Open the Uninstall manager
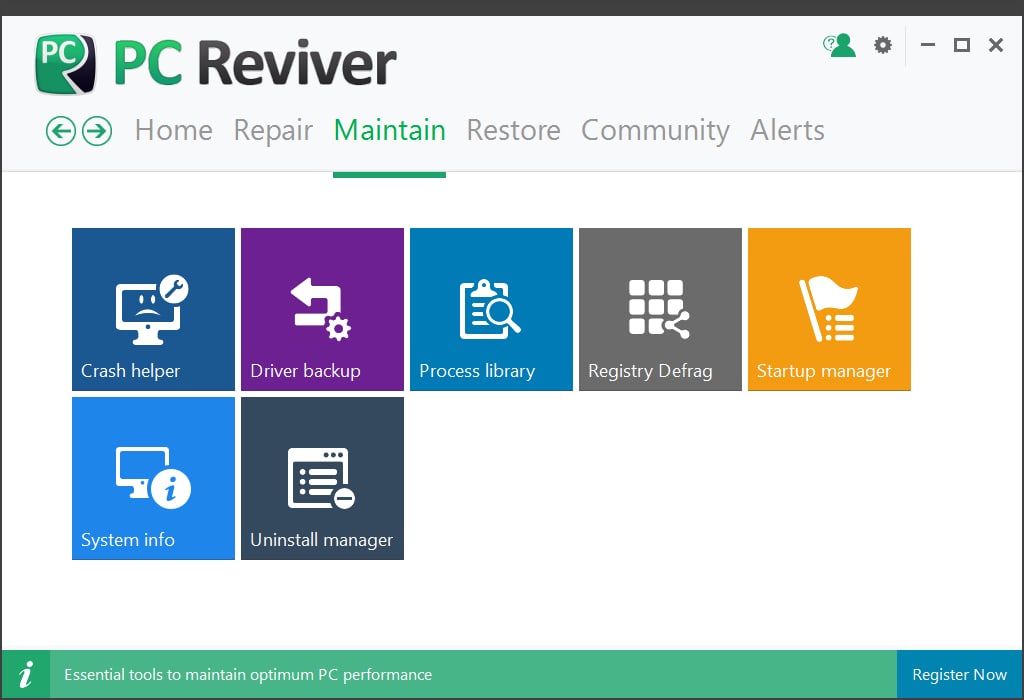 [322, 478]
